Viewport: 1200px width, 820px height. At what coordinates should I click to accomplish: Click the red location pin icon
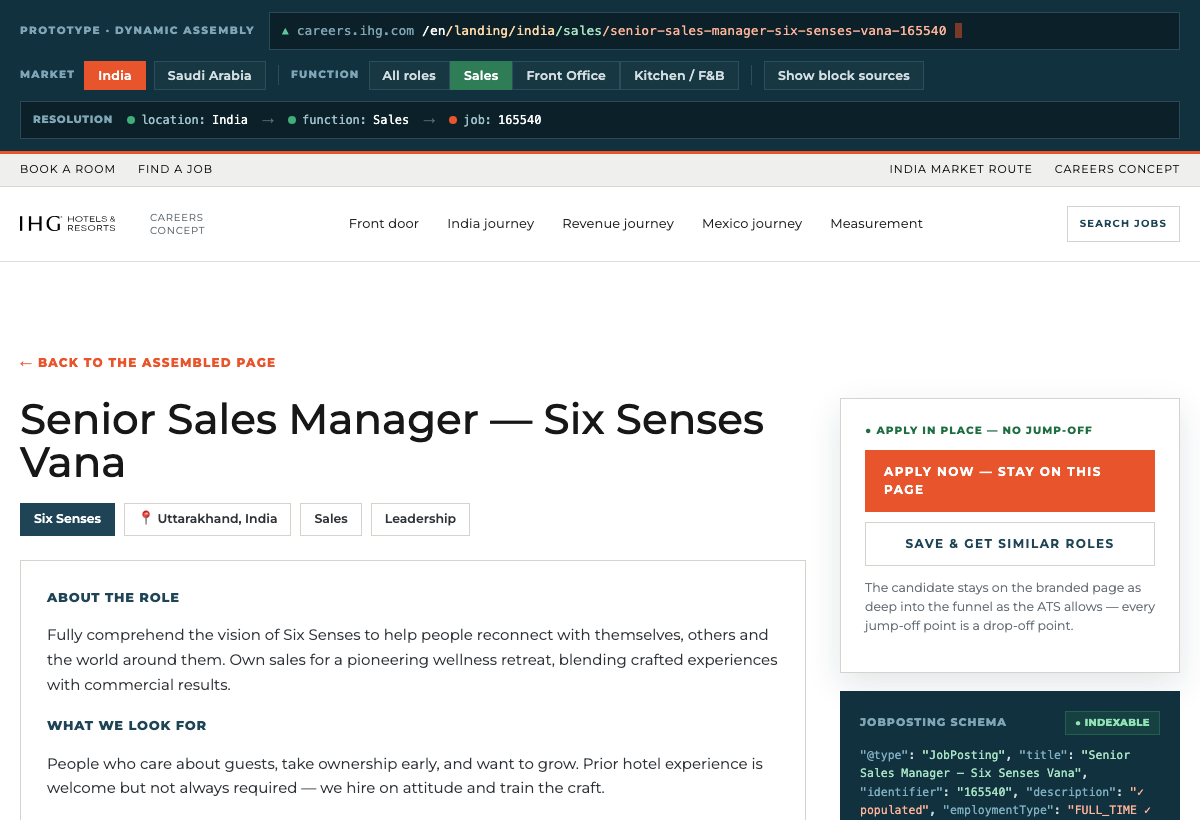coord(145,518)
